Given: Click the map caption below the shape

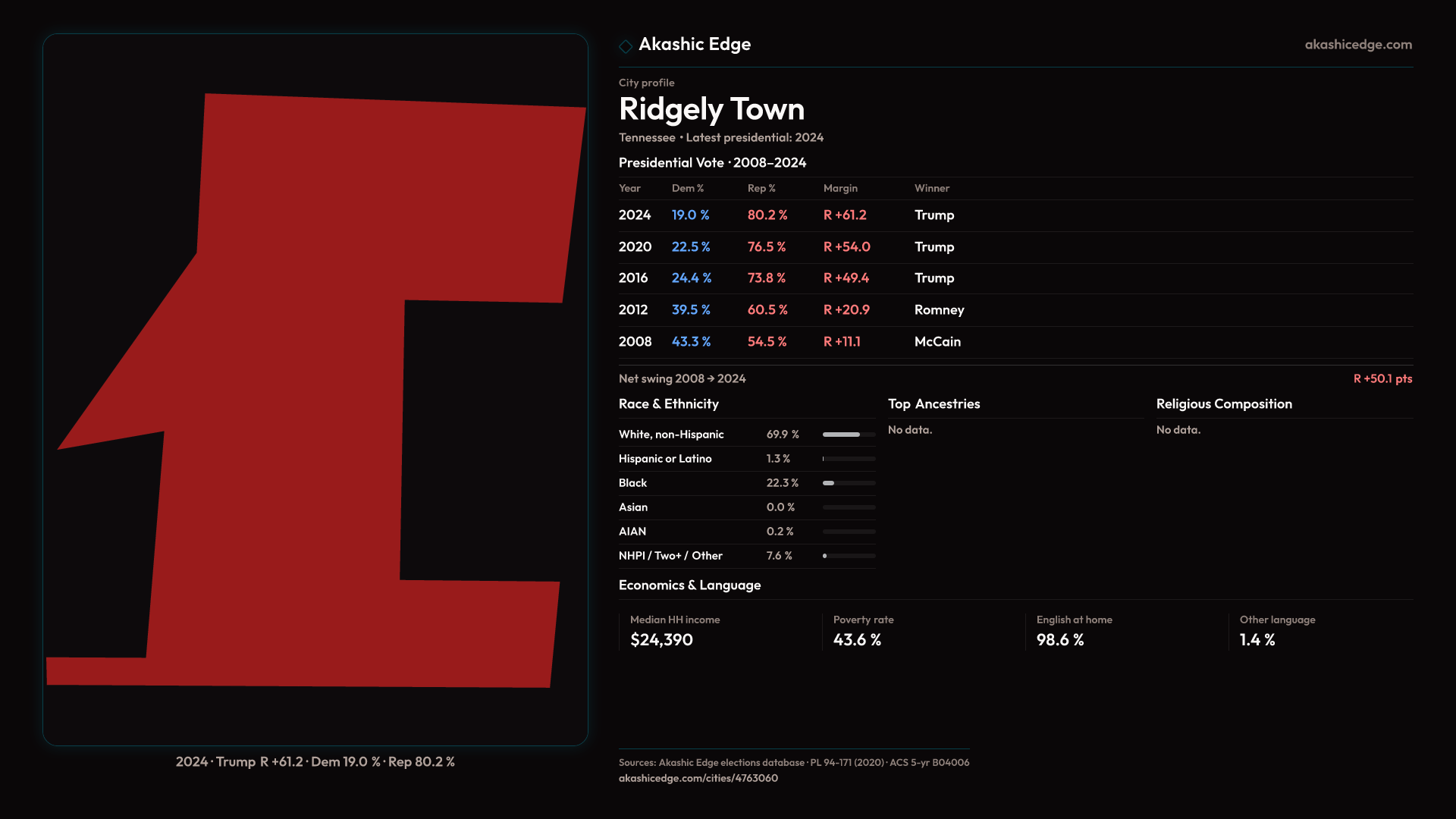Looking at the screenshot, I should tap(315, 762).
